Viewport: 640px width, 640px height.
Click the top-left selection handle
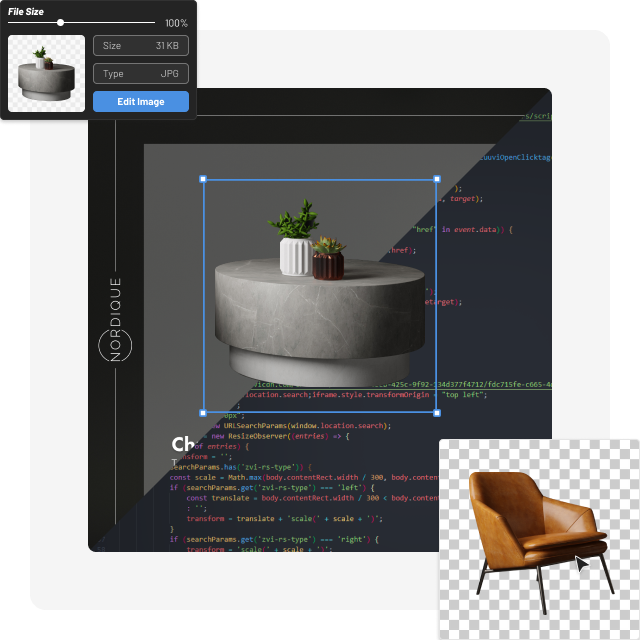(204, 180)
